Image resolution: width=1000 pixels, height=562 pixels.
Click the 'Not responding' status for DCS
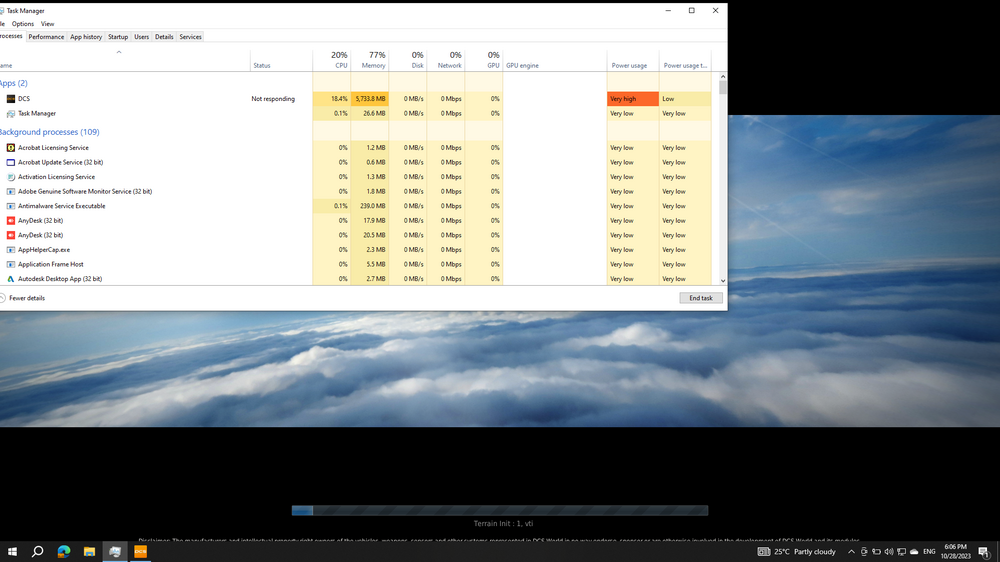coord(273,99)
